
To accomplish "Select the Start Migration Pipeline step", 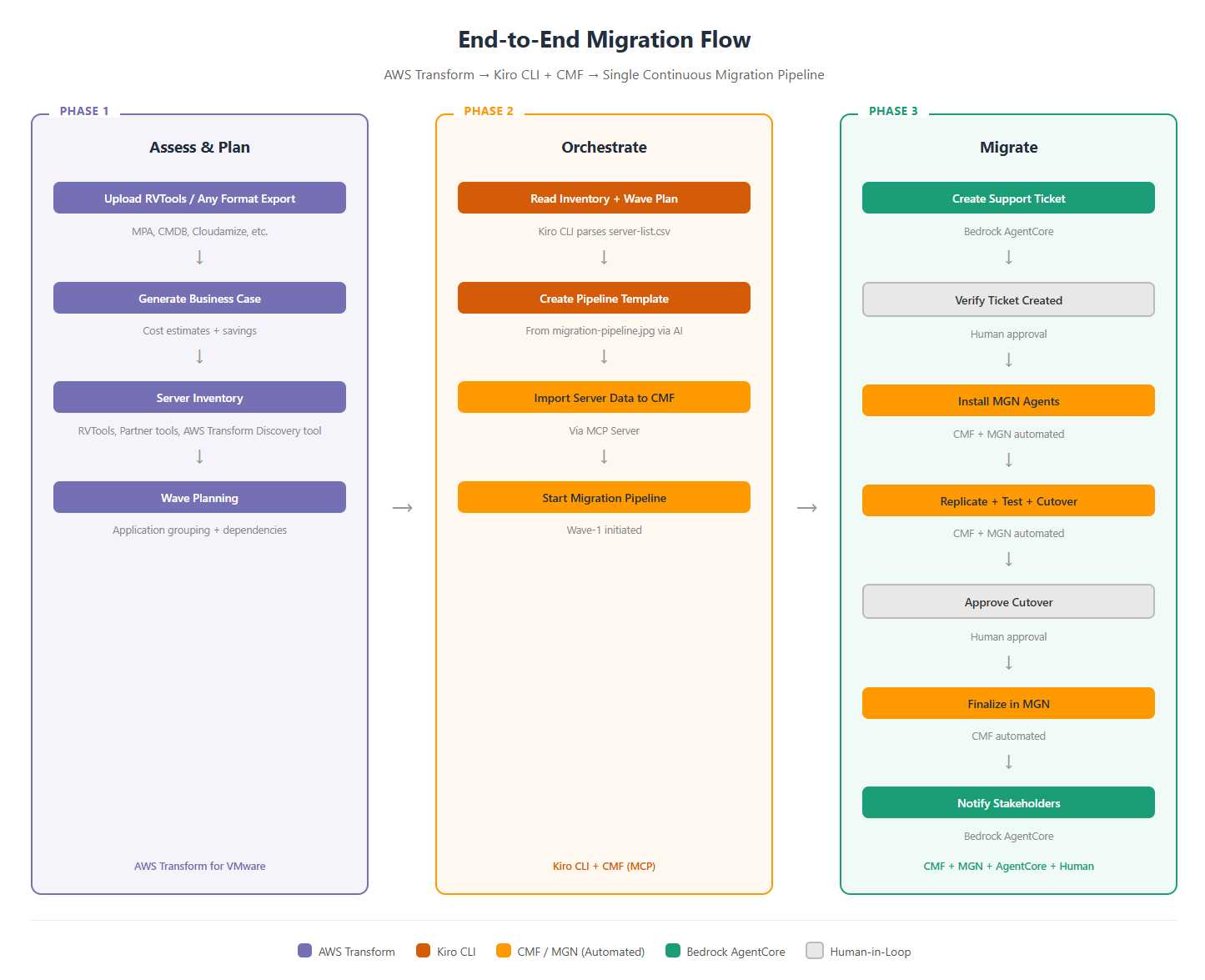I will pos(604,497).
